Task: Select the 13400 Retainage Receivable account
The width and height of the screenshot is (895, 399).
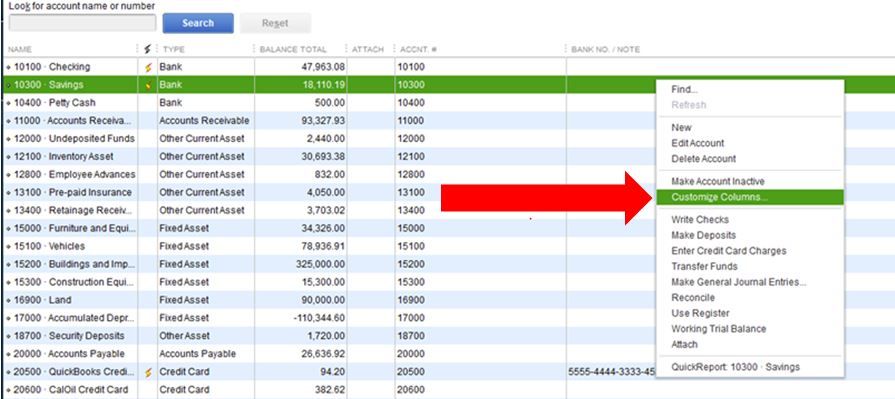Action: pyautogui.click(x=73, y=211)
